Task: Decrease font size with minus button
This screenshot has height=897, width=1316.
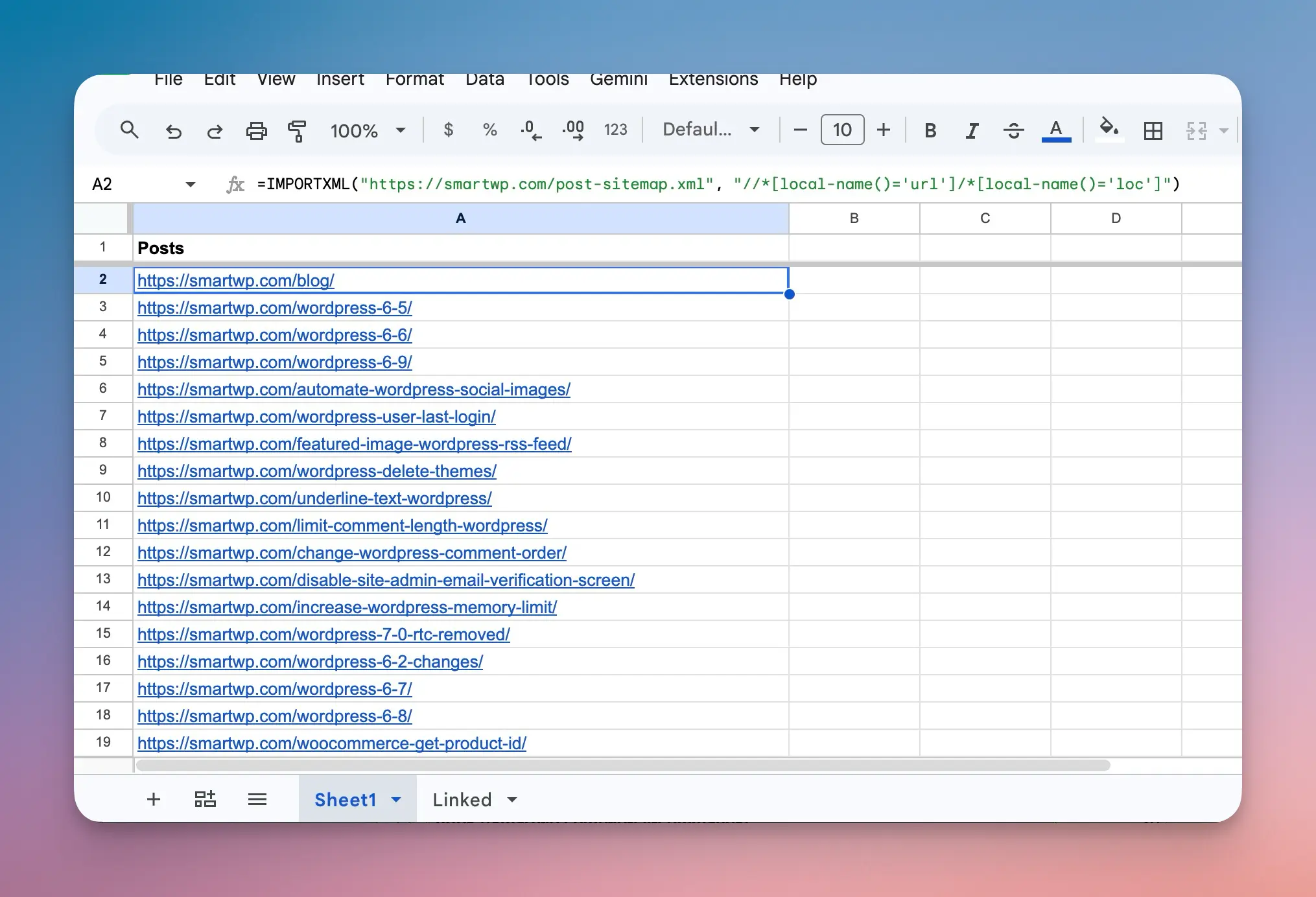Action: coord(800,130)
